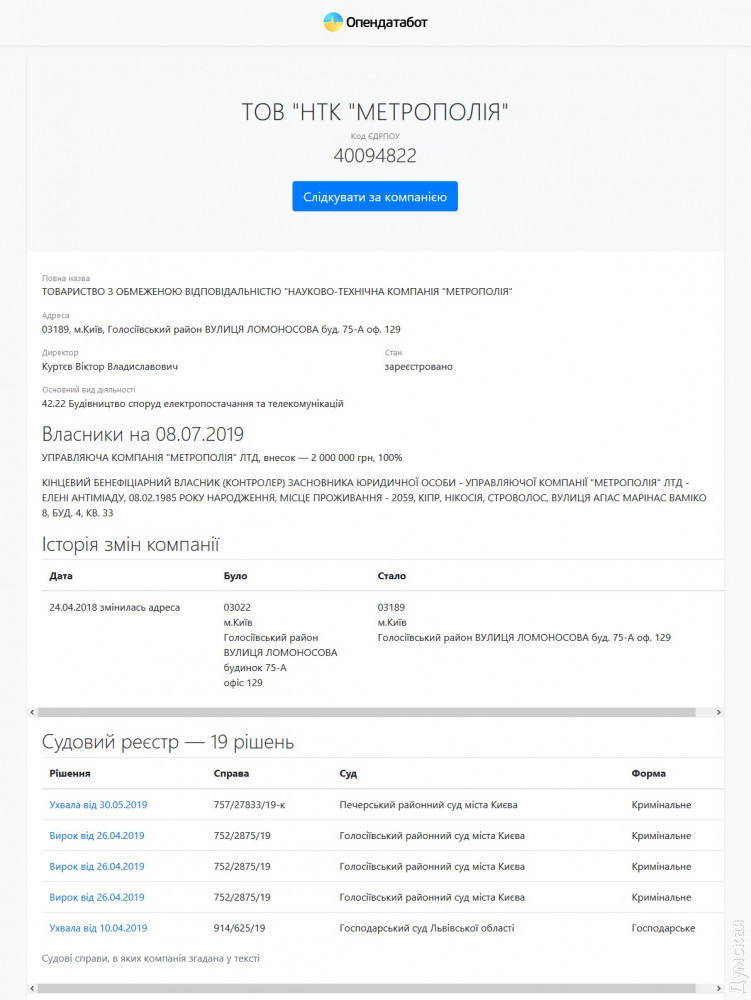This screenshot has height=1000, width=751.
Task: Click the history table's right scroll arrow
Action: [718, 712]
